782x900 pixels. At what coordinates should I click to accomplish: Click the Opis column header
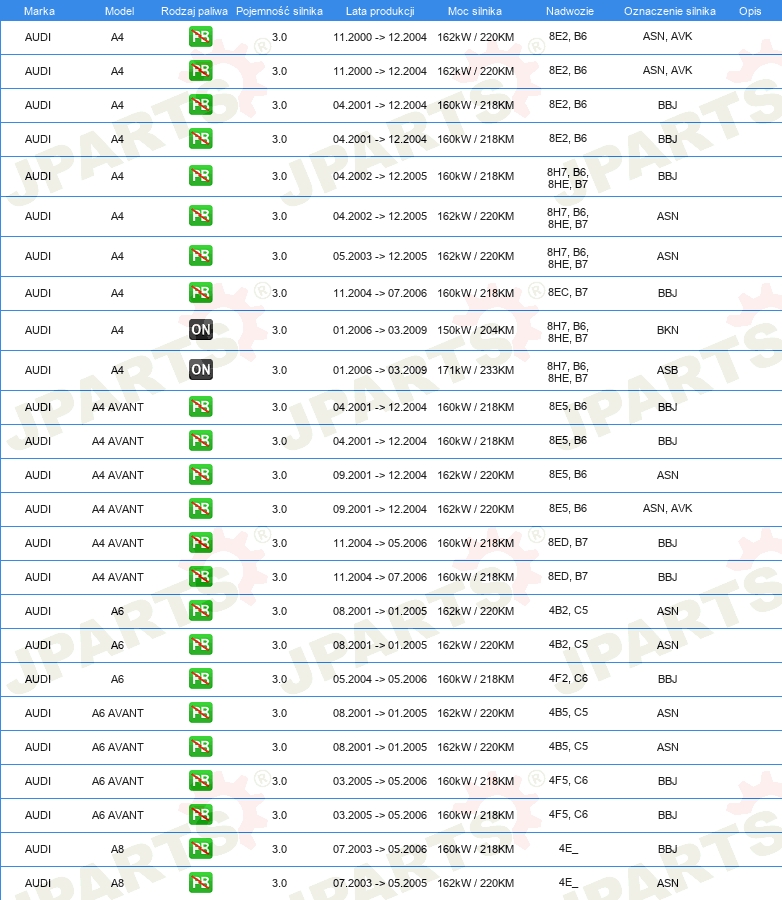[750, 11]
